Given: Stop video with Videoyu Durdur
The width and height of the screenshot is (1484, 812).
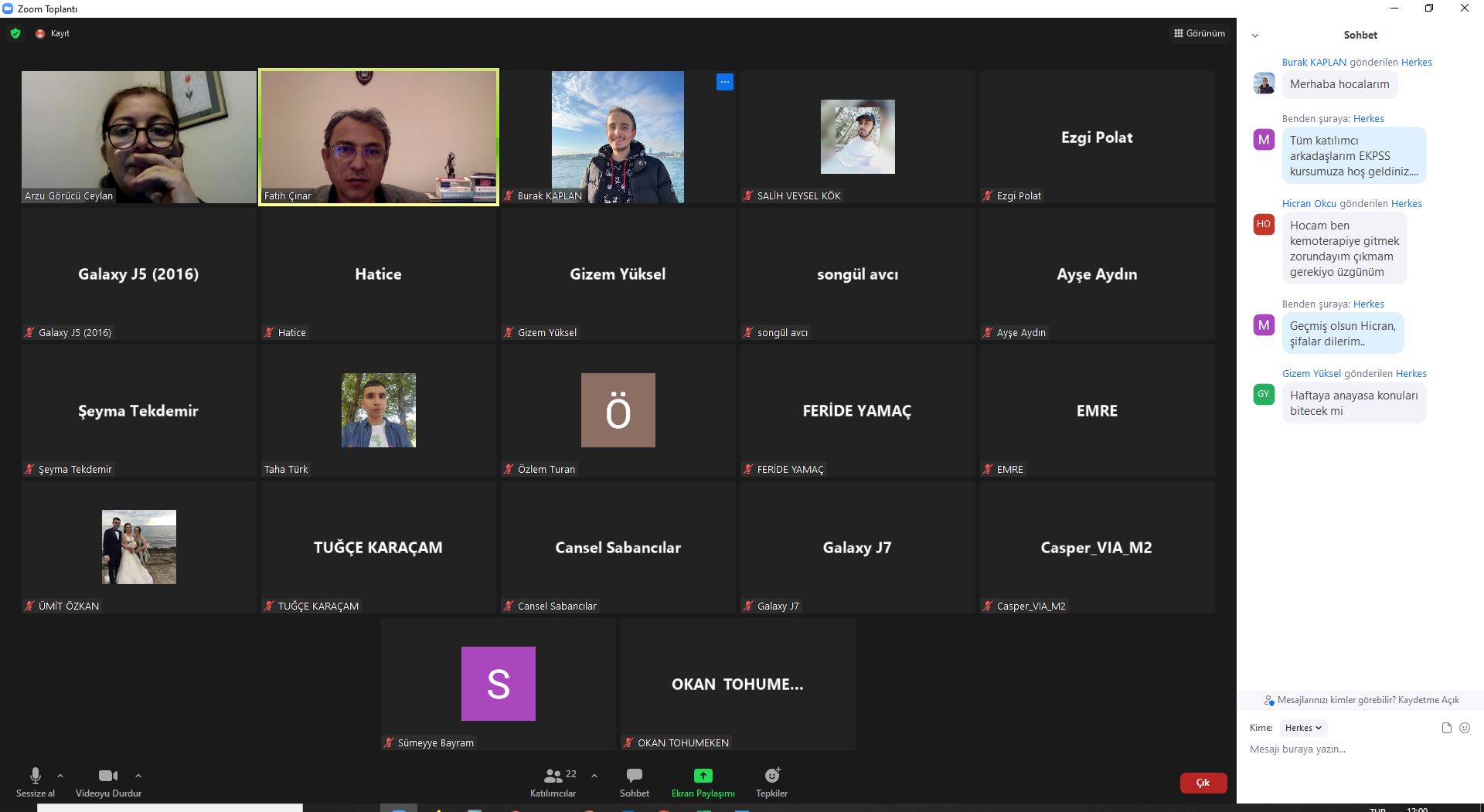Looking at the screenshot, I should tap(108, 781).
